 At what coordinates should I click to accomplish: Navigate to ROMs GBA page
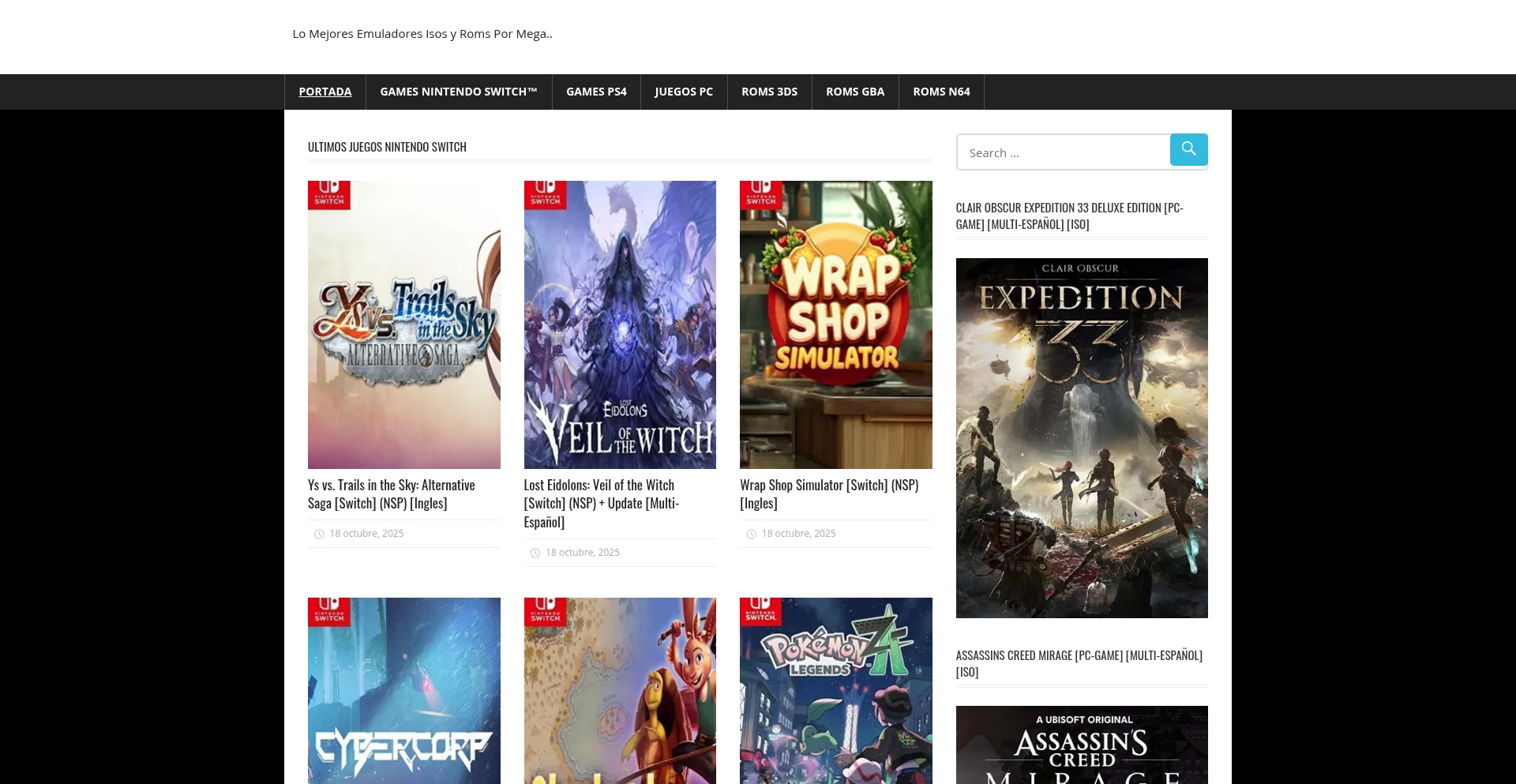pyautogui.click(x=854, y=92)
